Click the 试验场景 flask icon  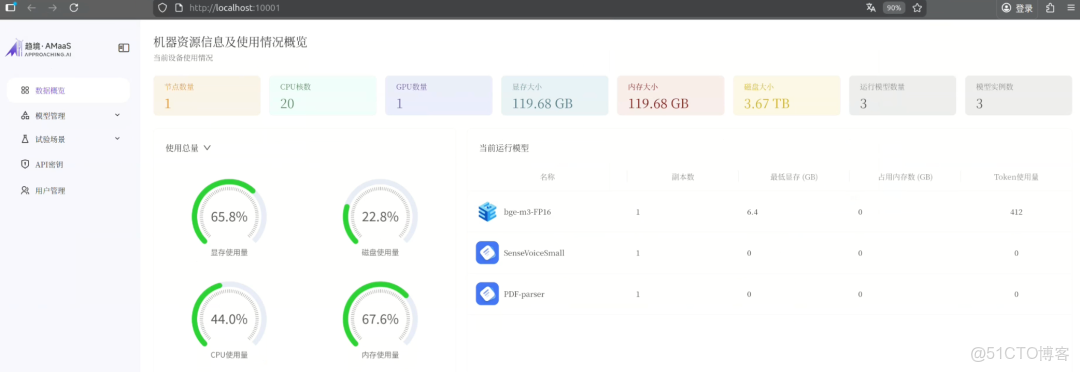tap(25, 139)
